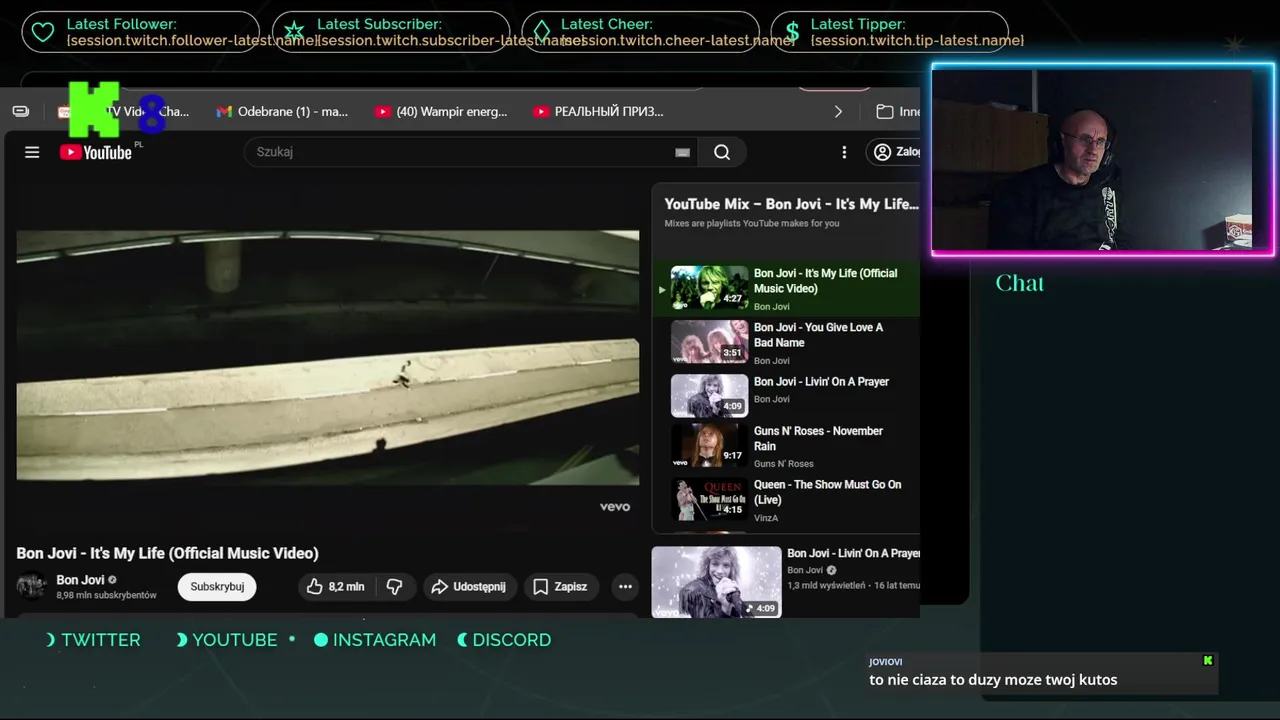Click the Chat panel heading
The width and height of the screenshot is (1280, 720).
pyautogui.click(x=1020, y=283)
